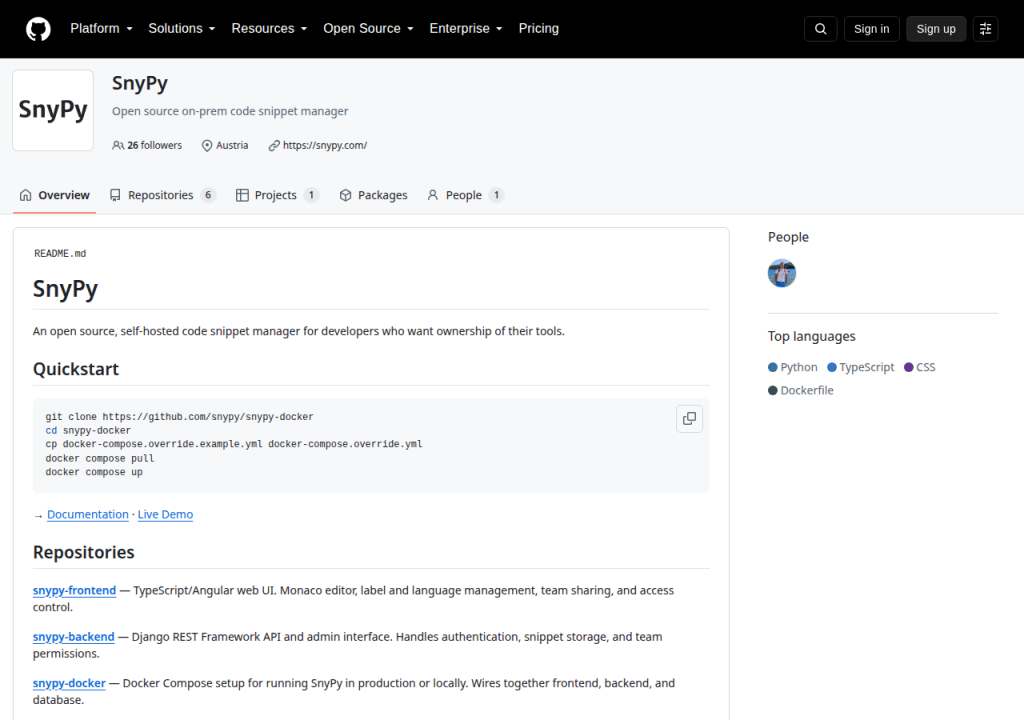Screen dimensions: 1024x720
Task: Switch to the Packages tab label
Action: (383, 195)
